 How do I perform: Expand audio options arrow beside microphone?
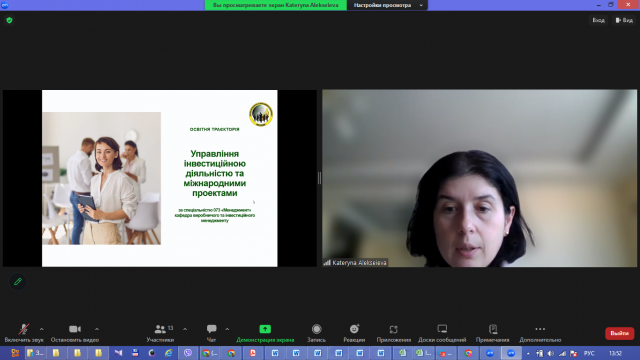point(42,329)
